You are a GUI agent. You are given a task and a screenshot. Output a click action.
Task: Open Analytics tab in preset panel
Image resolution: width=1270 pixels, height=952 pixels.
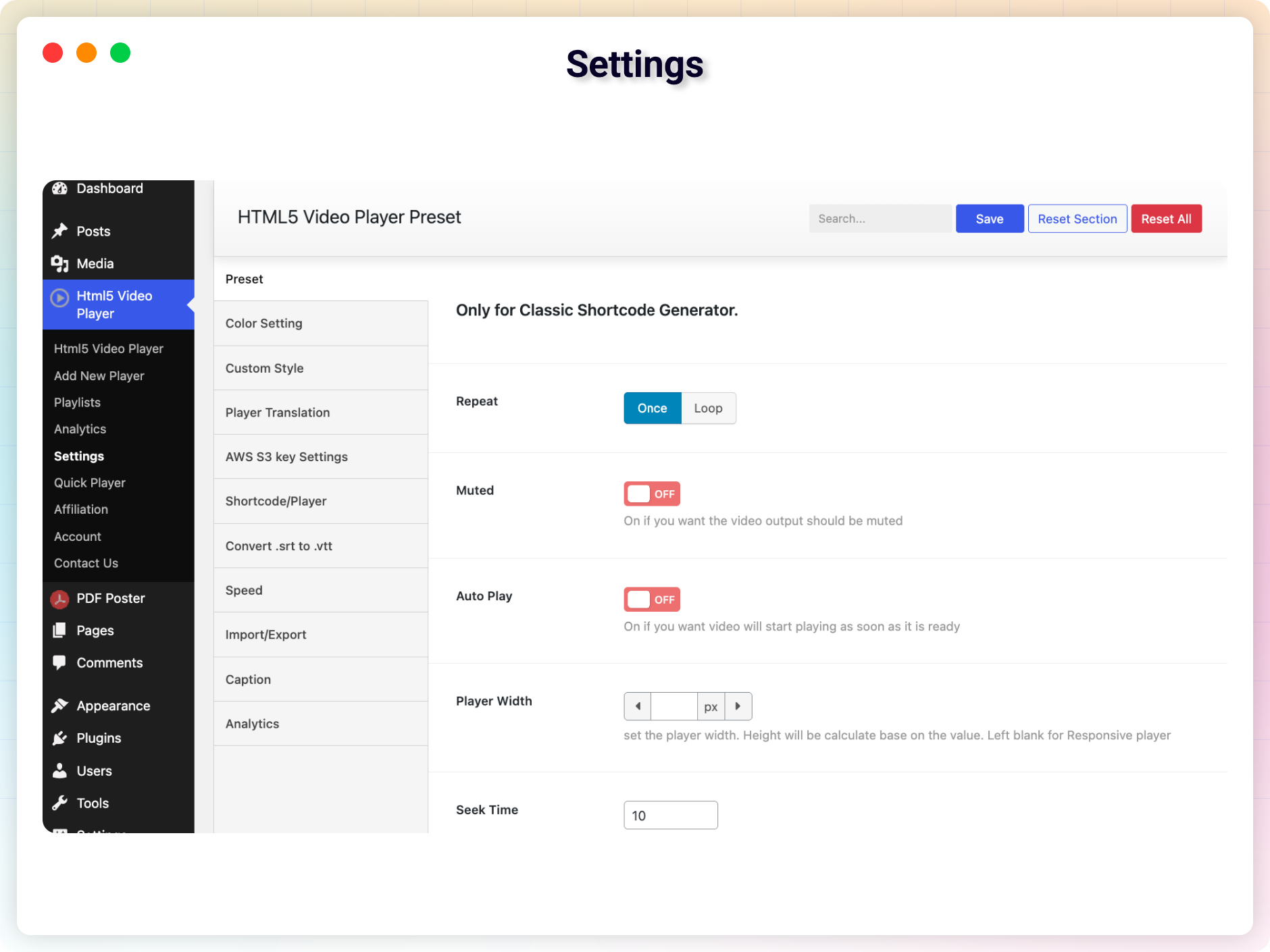tap(321, 724)
